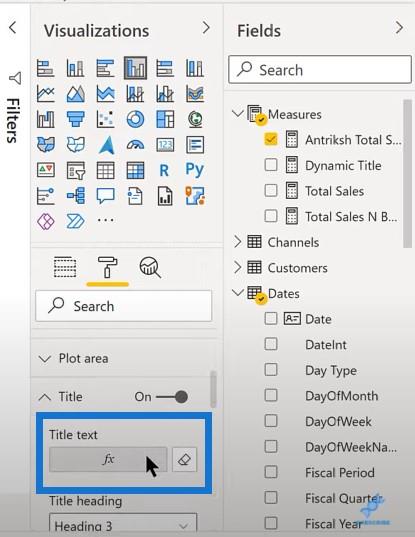Choose the funnel chart visualization
This screenshot has width=415, height=537.
coord(76,119)
